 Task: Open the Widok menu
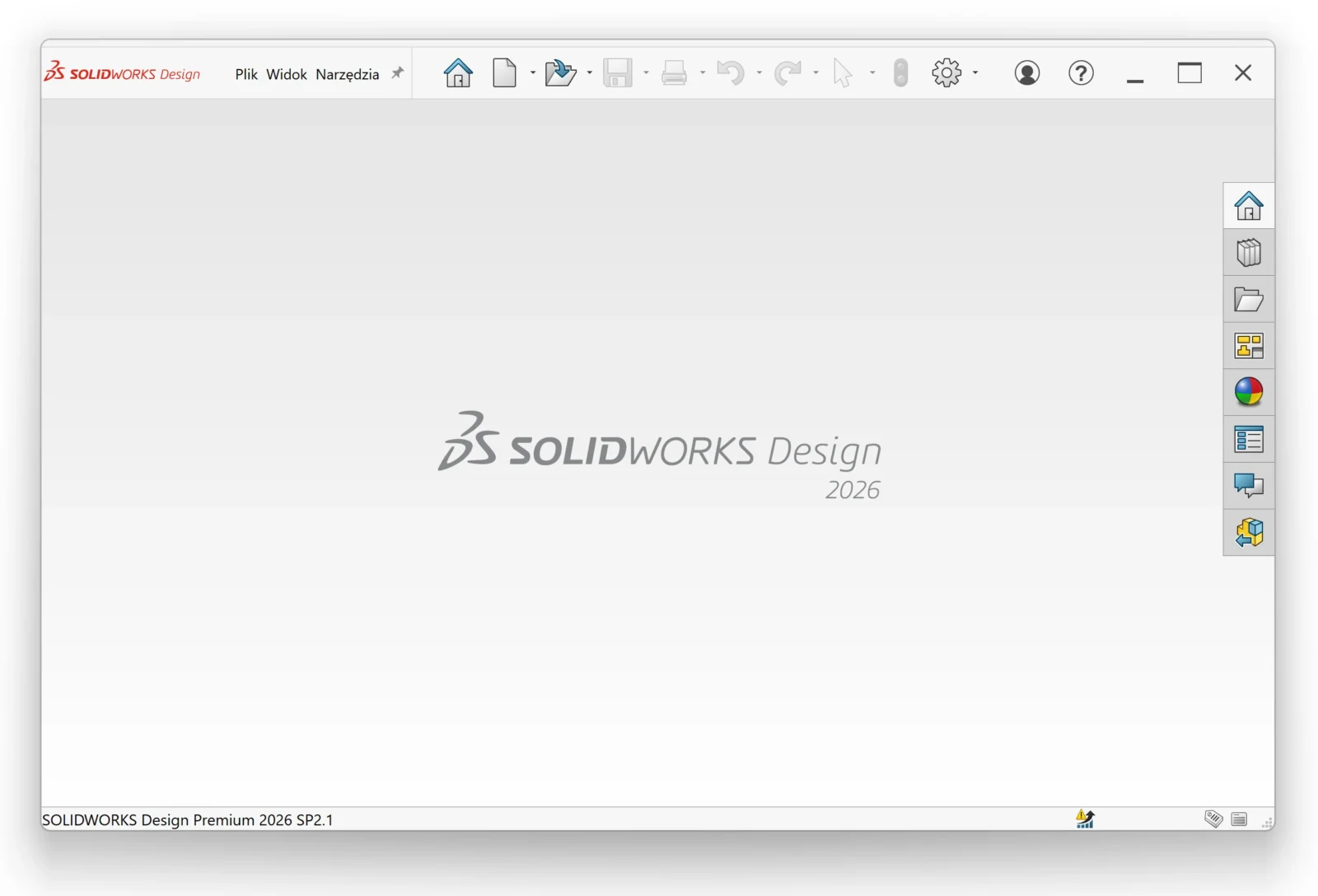pos(287,74)
